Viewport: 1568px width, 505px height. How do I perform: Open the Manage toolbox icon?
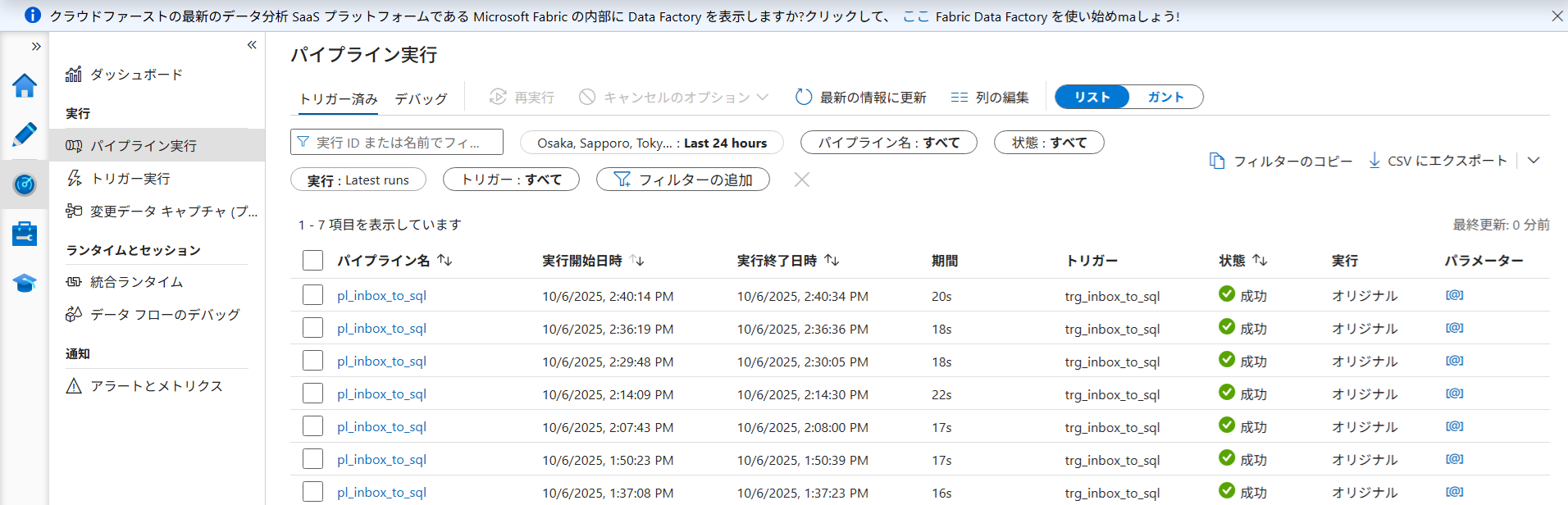25,234
